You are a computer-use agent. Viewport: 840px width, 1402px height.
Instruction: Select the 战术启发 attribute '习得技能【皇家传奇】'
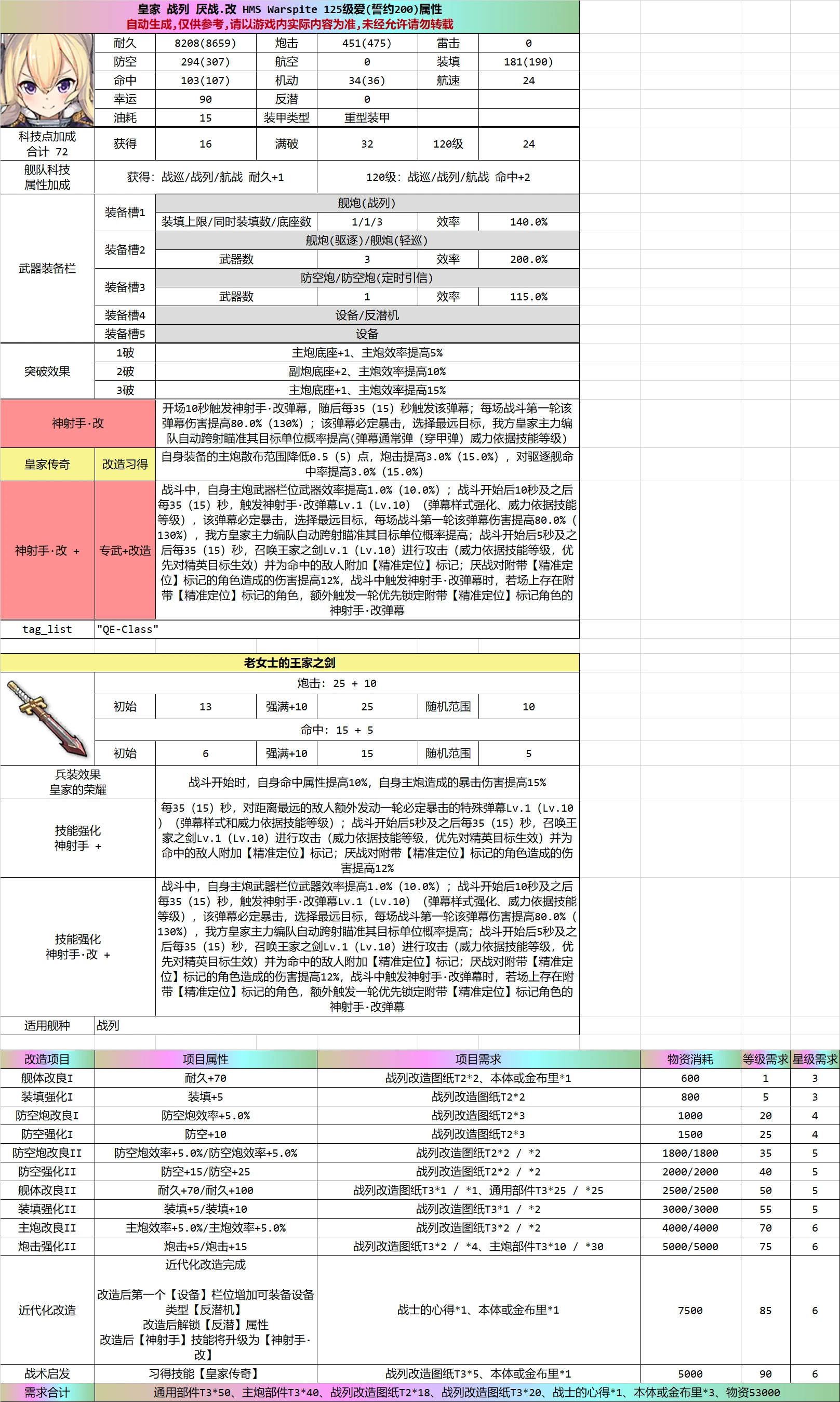click(206, 1374)
